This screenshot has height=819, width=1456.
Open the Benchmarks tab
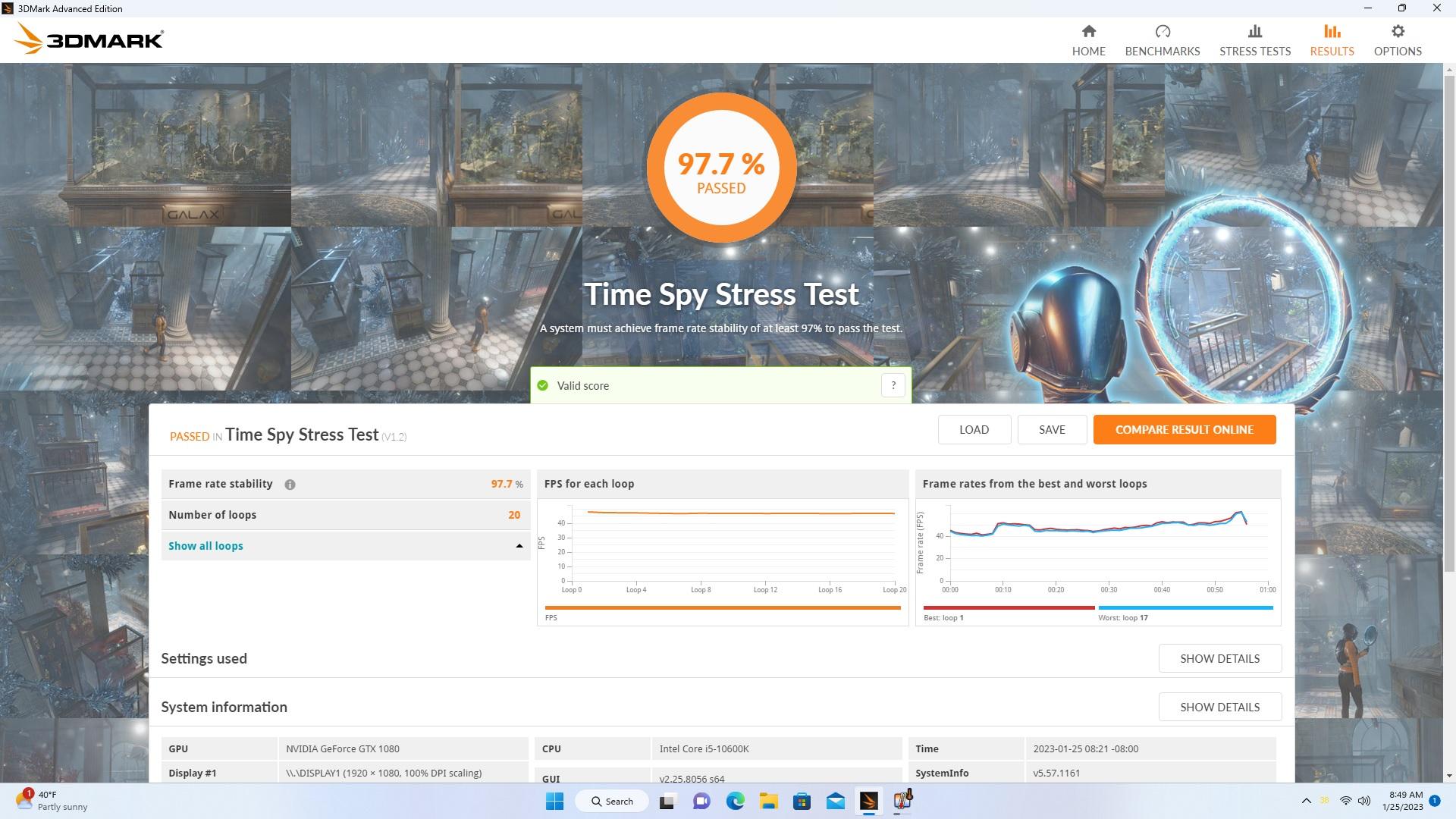tap(1162, 40)
